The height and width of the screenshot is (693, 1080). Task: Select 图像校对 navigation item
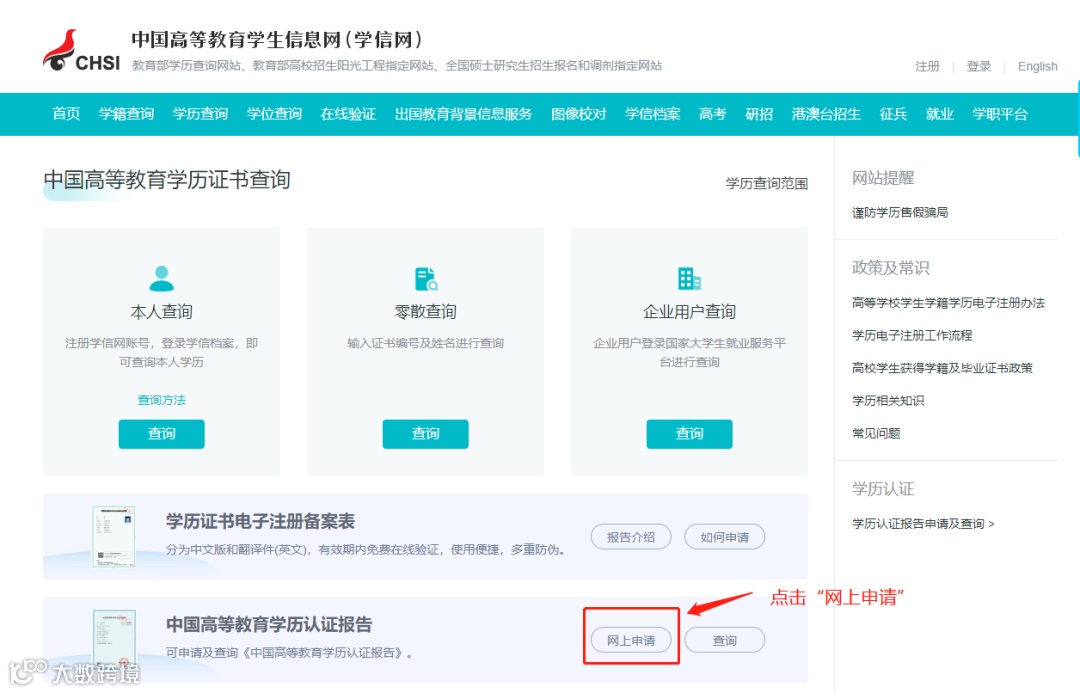click(579, 114)
